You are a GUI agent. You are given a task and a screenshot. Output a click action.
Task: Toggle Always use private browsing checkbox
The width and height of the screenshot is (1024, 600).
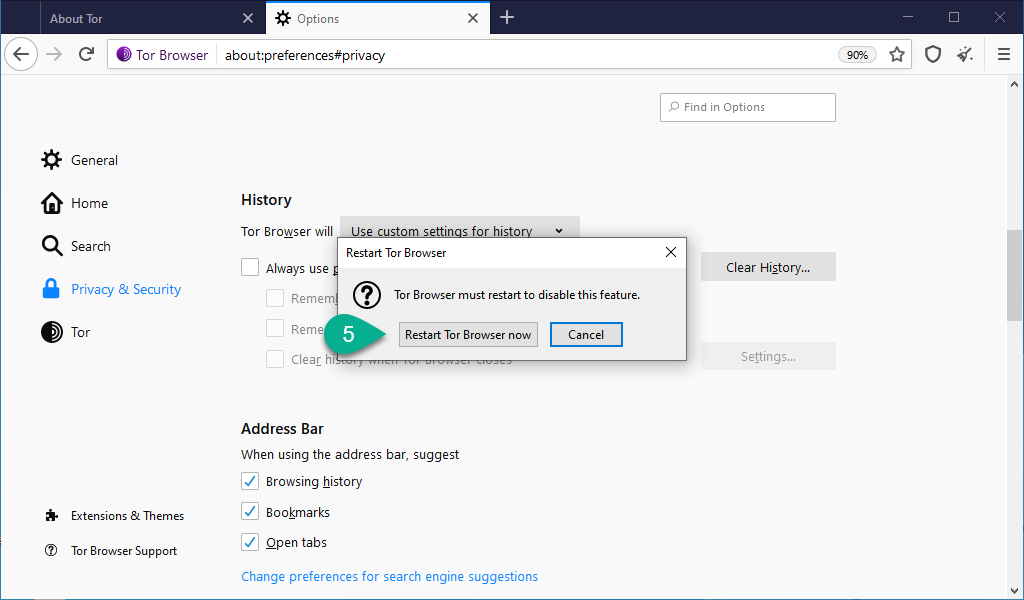click(x=250, y=267)
